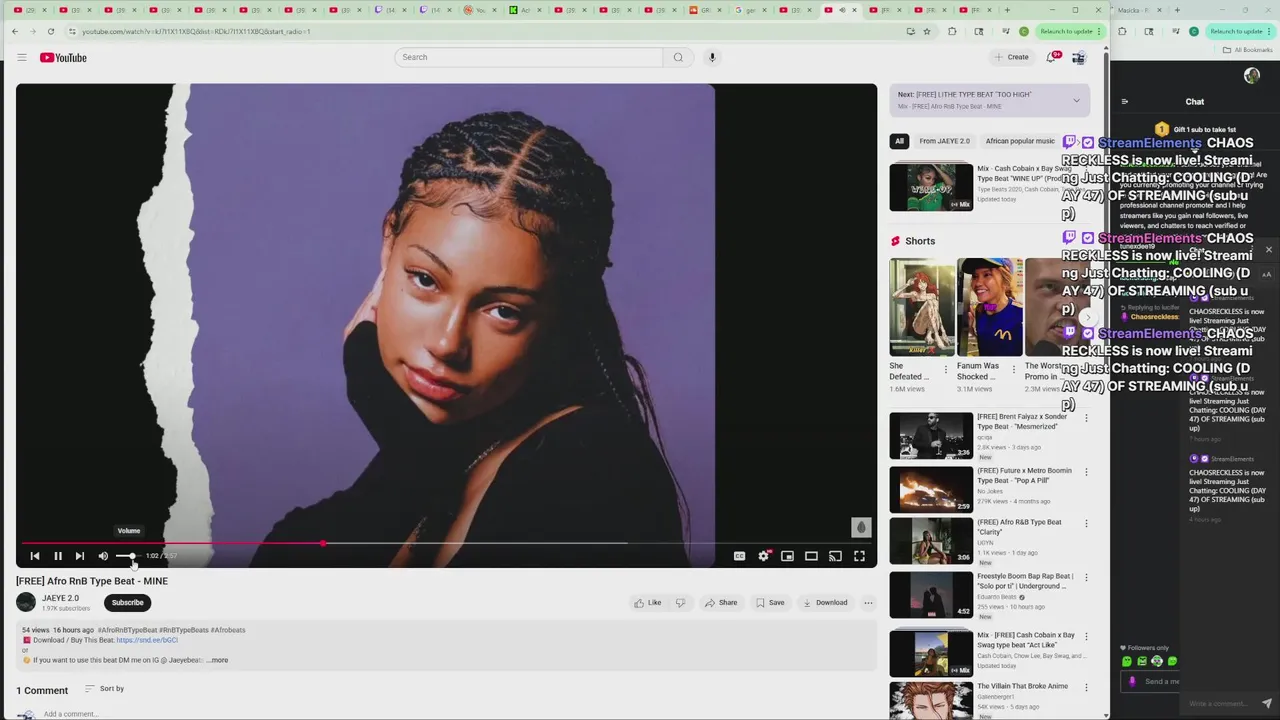Toggle theater mode view

(x=811, y=556)
